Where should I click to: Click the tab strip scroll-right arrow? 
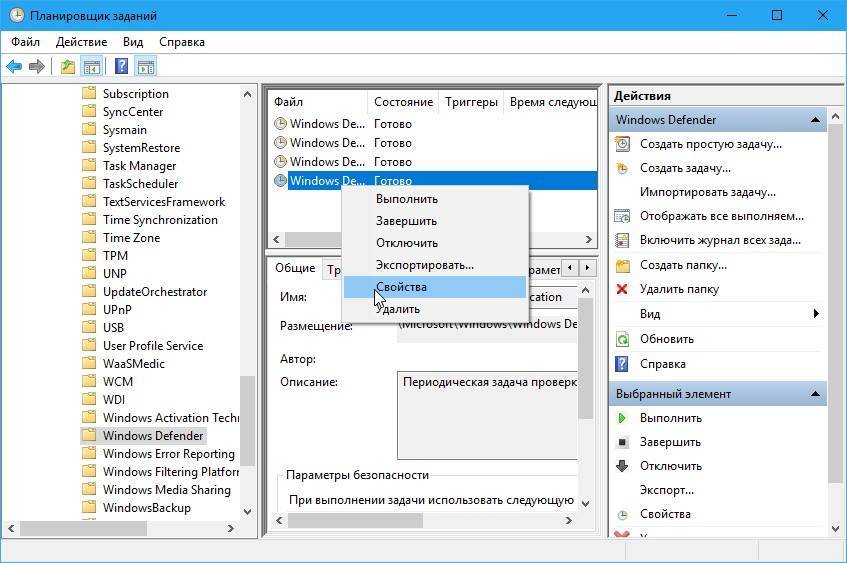click(587, 267)
